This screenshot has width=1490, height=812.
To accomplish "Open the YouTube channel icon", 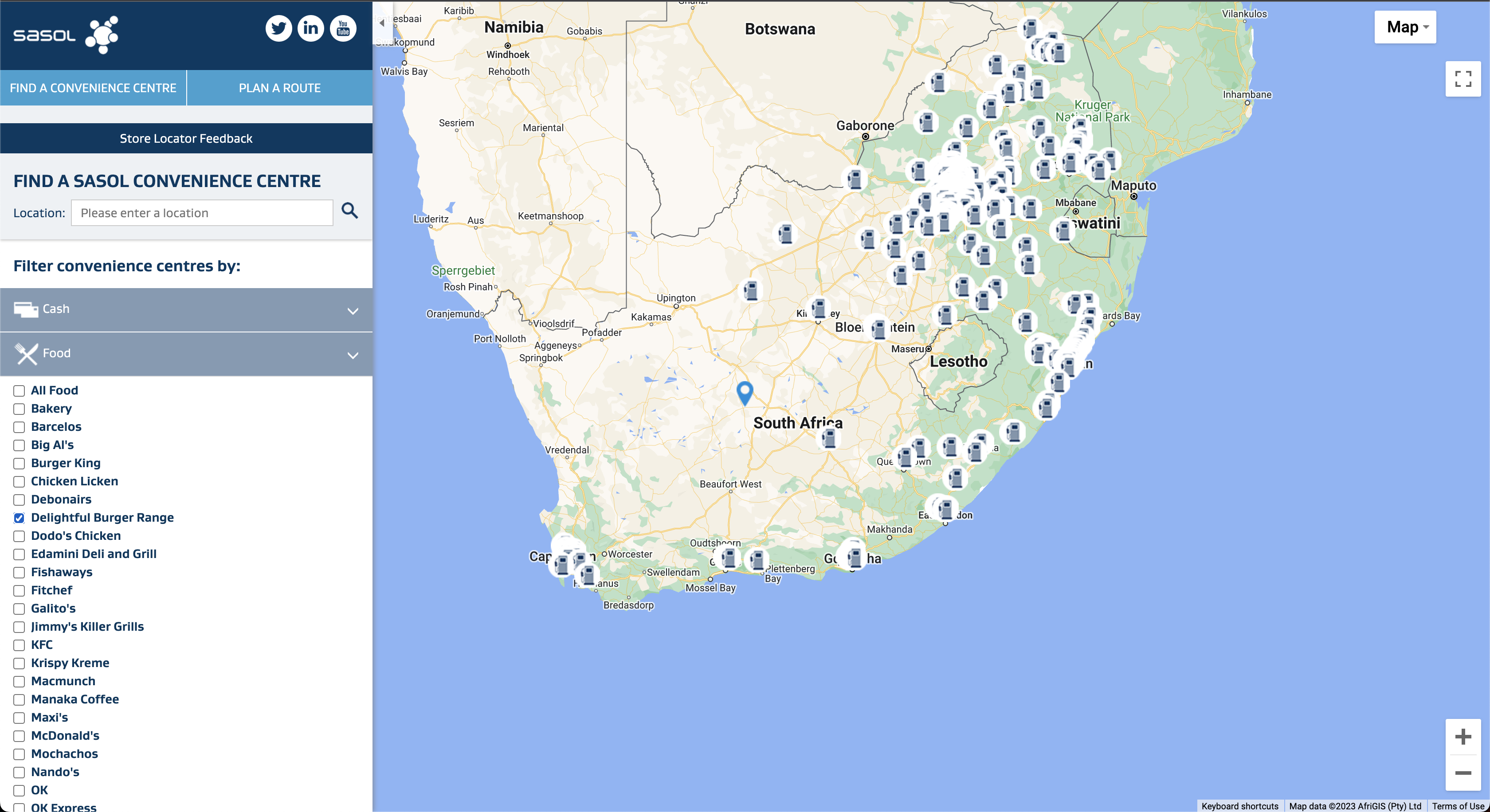I will pos(343,28).
